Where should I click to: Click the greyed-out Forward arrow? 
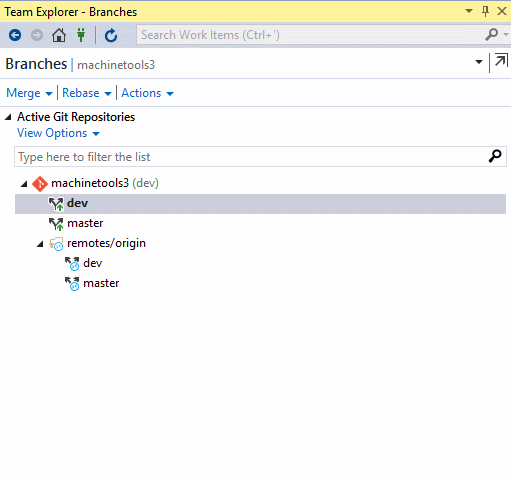[x=37, y=35]
